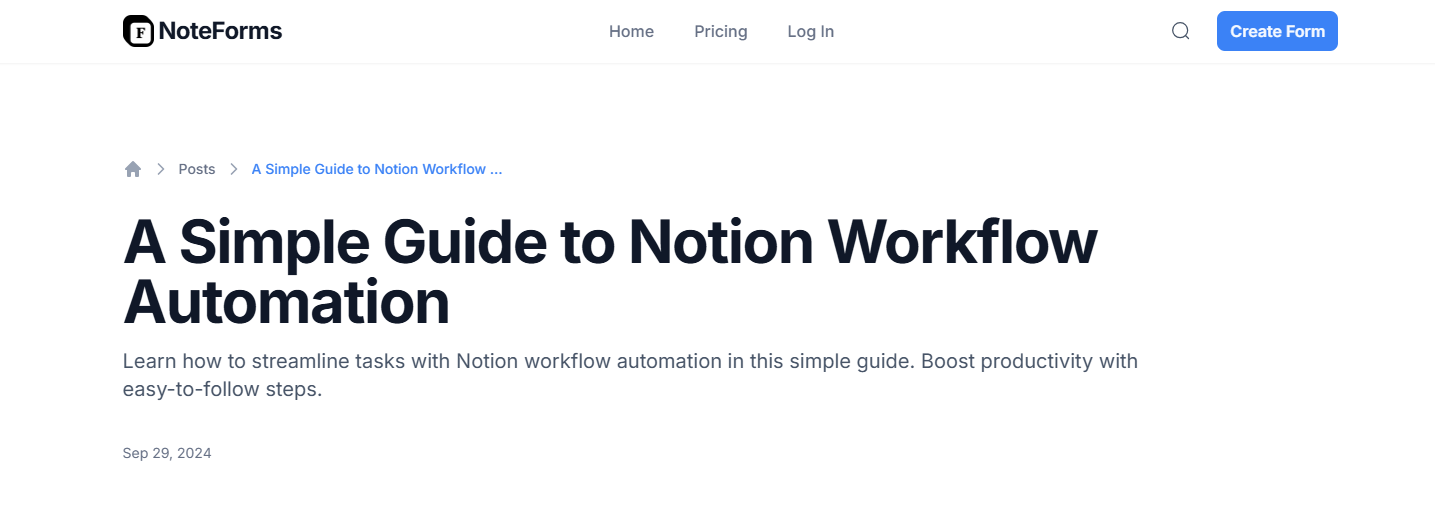Click the breadcrumb home icon
1435x517 pixels.
pyautogui.click(x=133, y=169)
